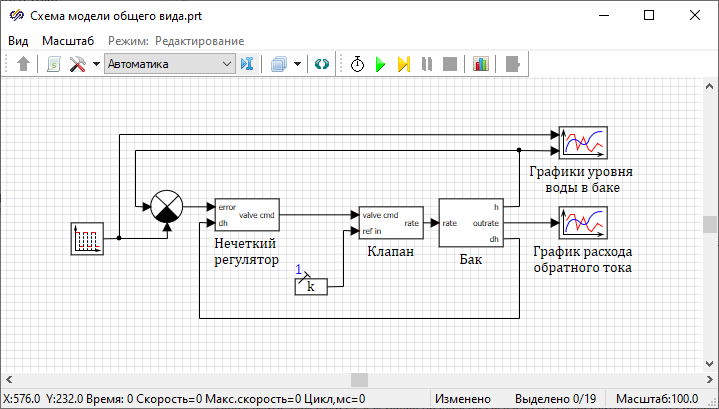Select the Нечеткий регулятор block
Image resolution: width=719 pixels, height=409 pixels.
pyautogui.click(x=247, y=215)
